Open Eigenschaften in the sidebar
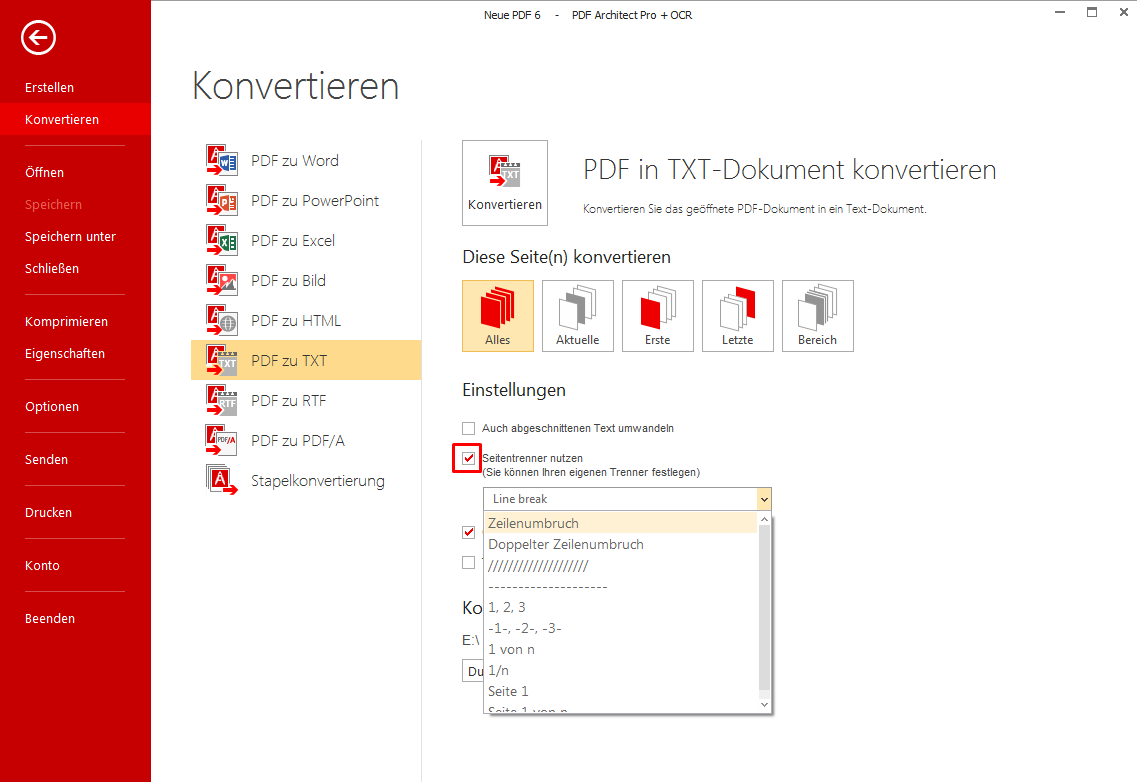 tap(75, 353)
